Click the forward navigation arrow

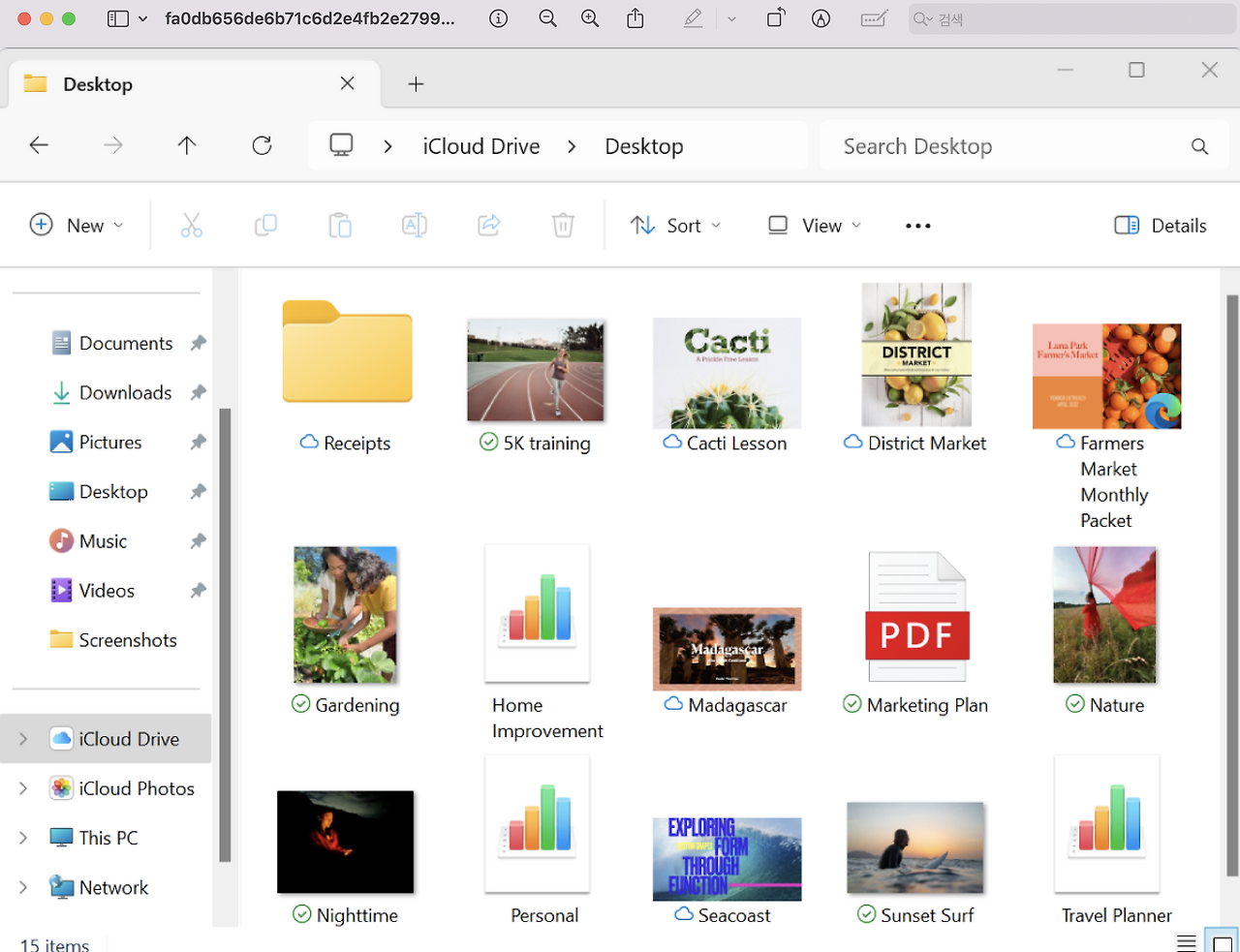pyautogui.click(x=113, y=145)
